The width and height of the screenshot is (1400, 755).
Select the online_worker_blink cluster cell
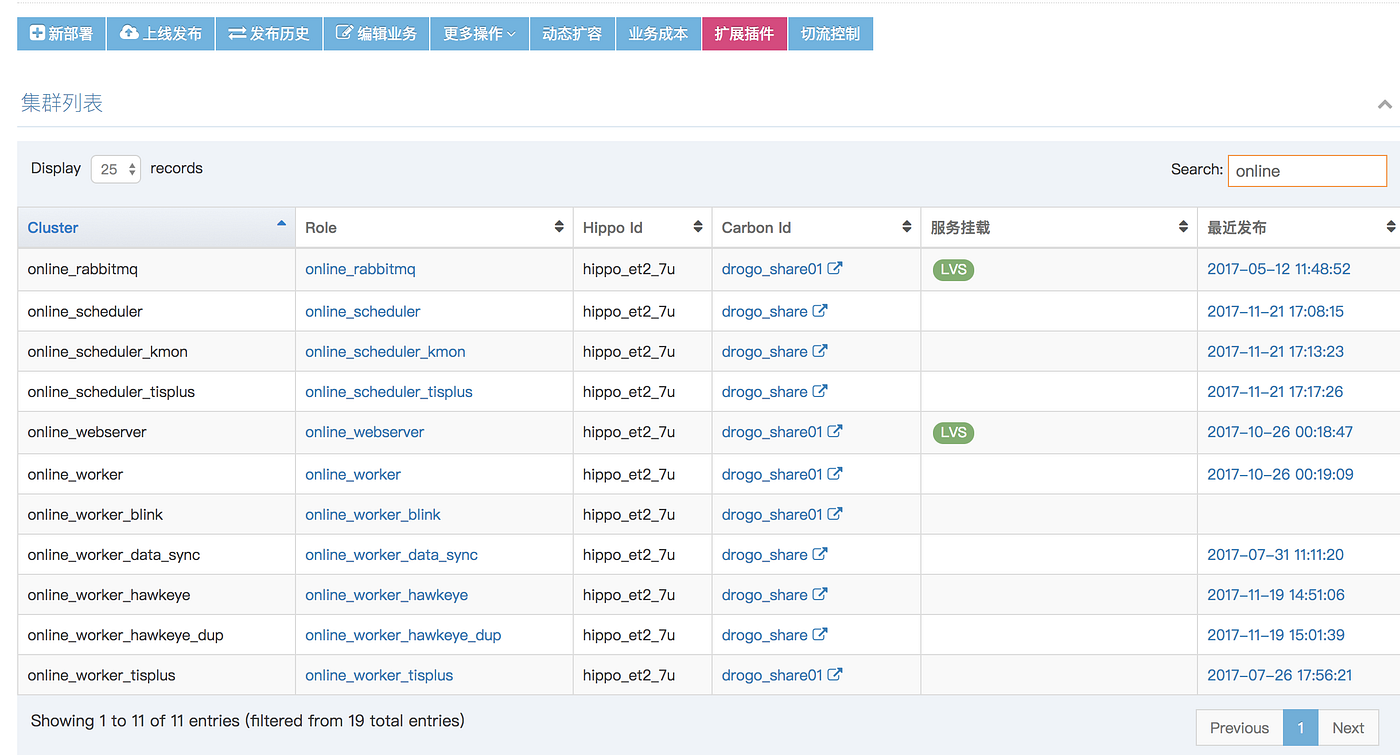[156, 514]
